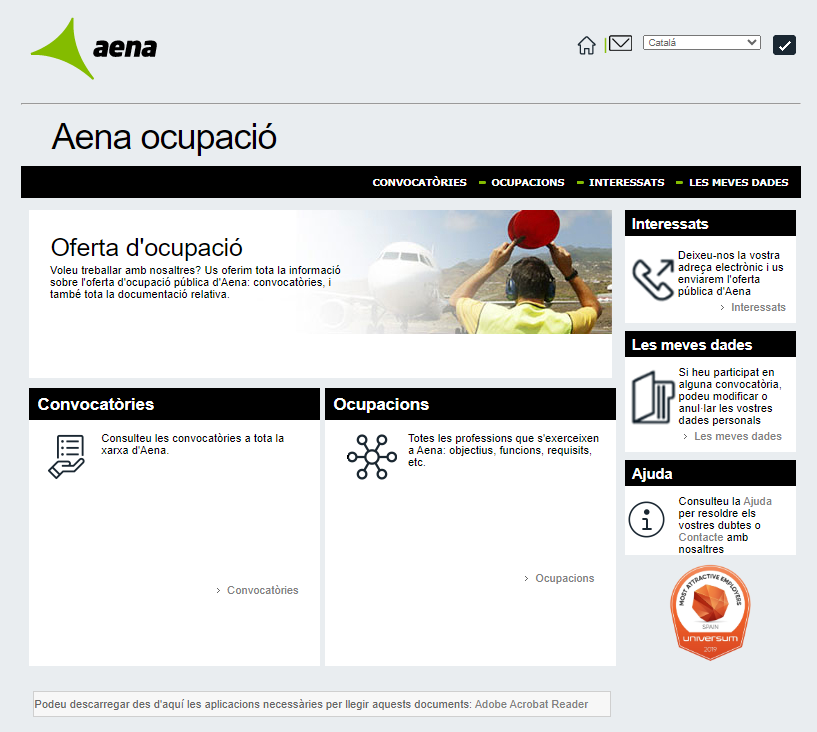Click the Ocupacions card header
The image size is (817, 732).
tap(470, 404)
